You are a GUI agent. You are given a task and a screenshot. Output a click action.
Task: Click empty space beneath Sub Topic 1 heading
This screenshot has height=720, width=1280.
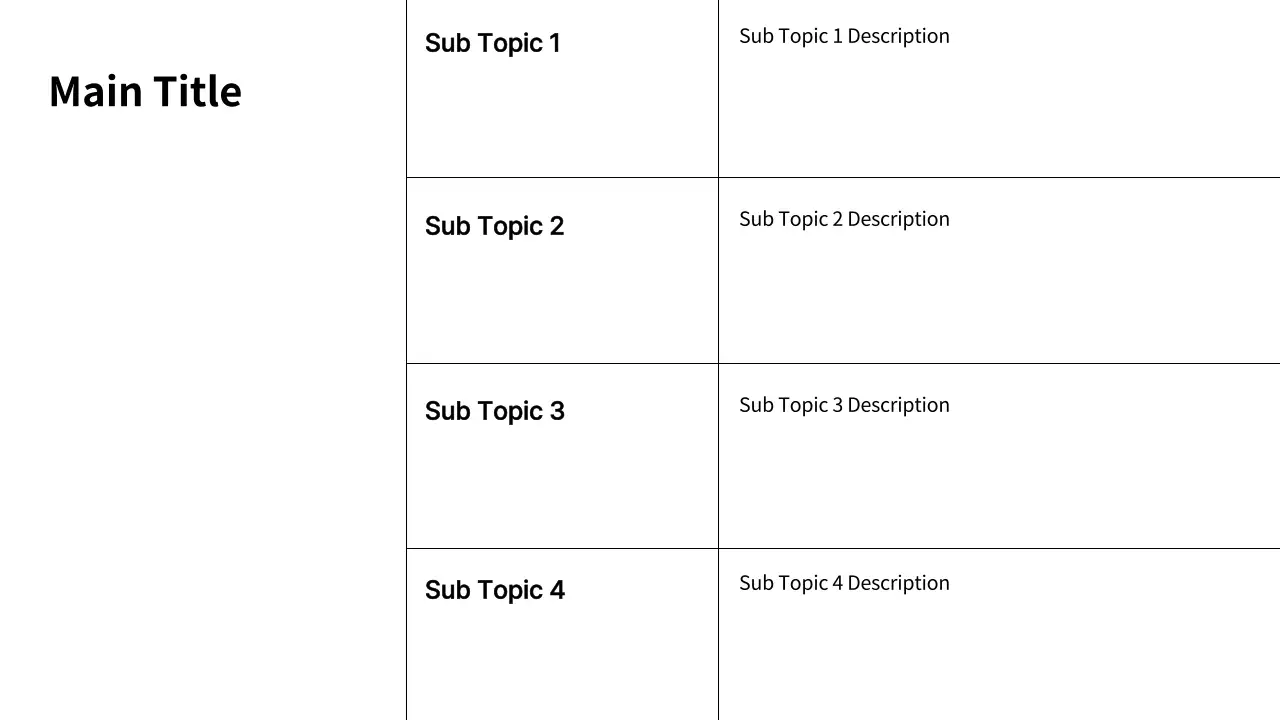point(560,120)
